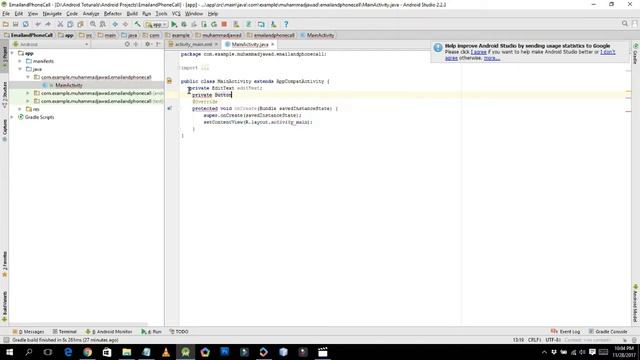This screenshot has height=360, width=640.
Task: Click the red Stop icon
Action: (224, 24)
